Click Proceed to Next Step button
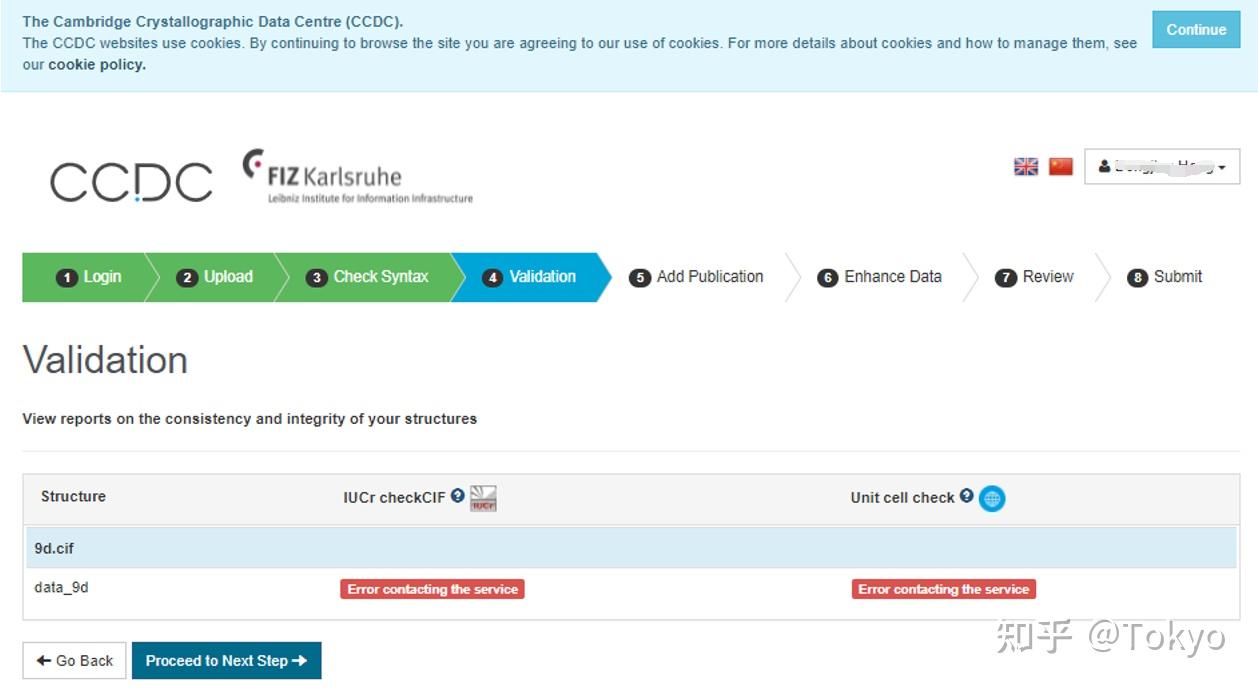 pos(226,661)
